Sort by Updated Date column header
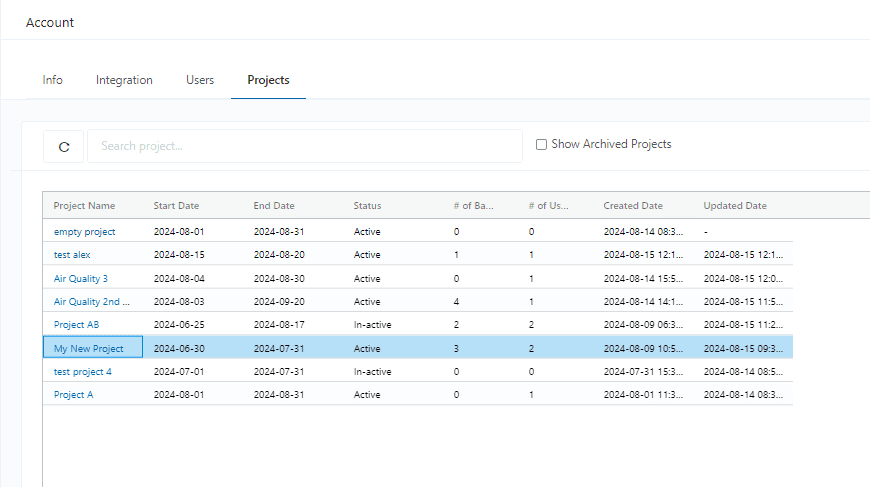The height and width of the screenshot is (487, 870). coord(735,206)
